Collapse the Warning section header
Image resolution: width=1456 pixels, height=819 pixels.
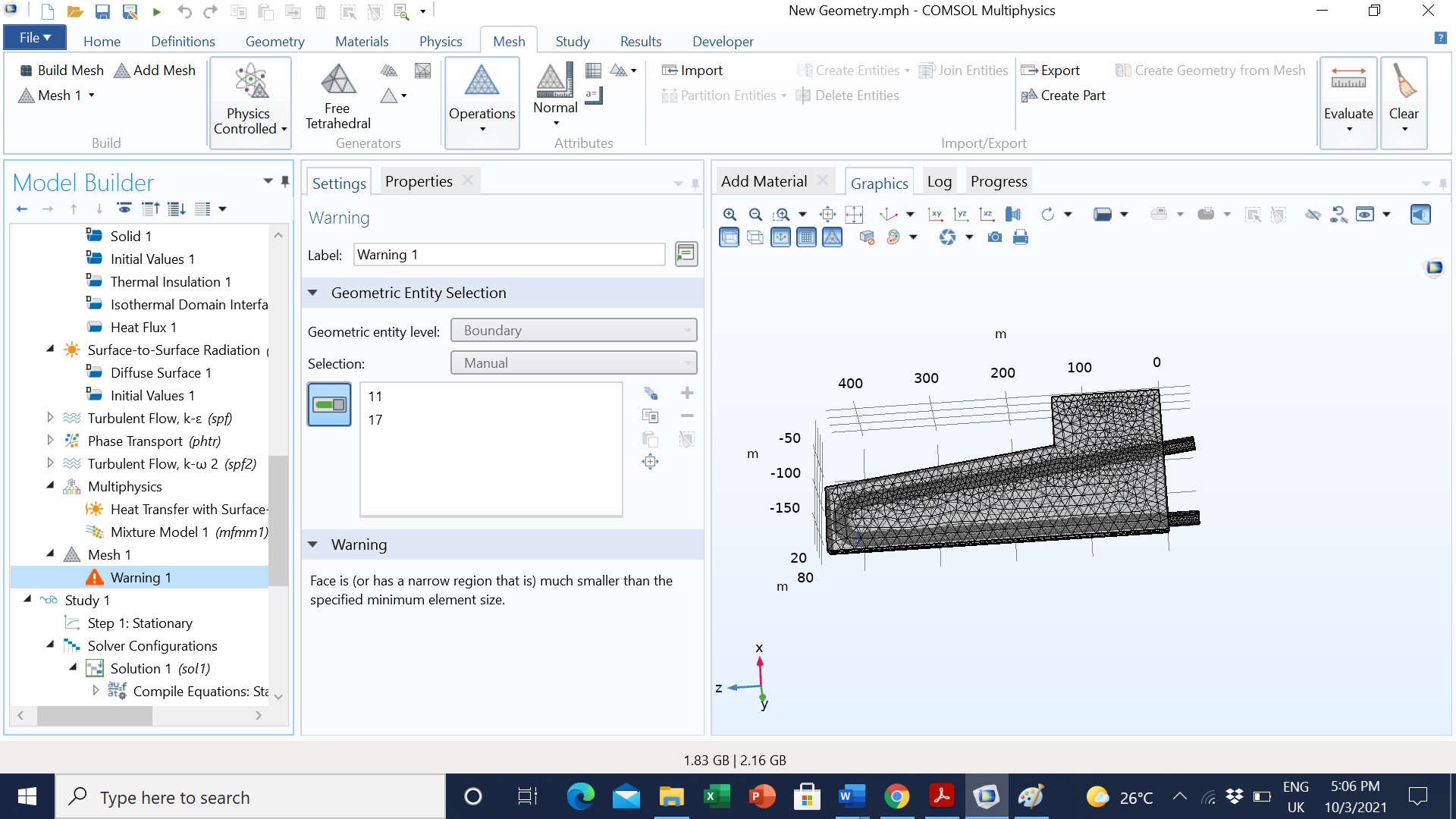[x=312, y=544]
